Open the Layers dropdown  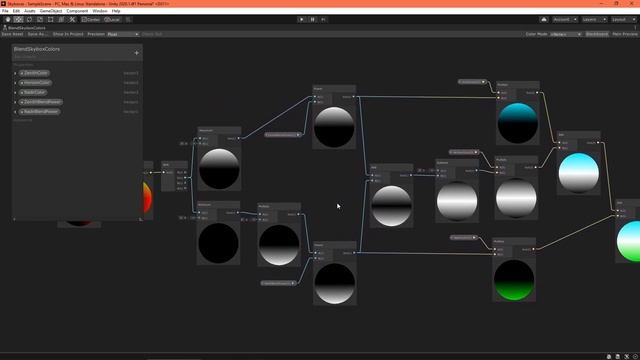coord(594,20)
